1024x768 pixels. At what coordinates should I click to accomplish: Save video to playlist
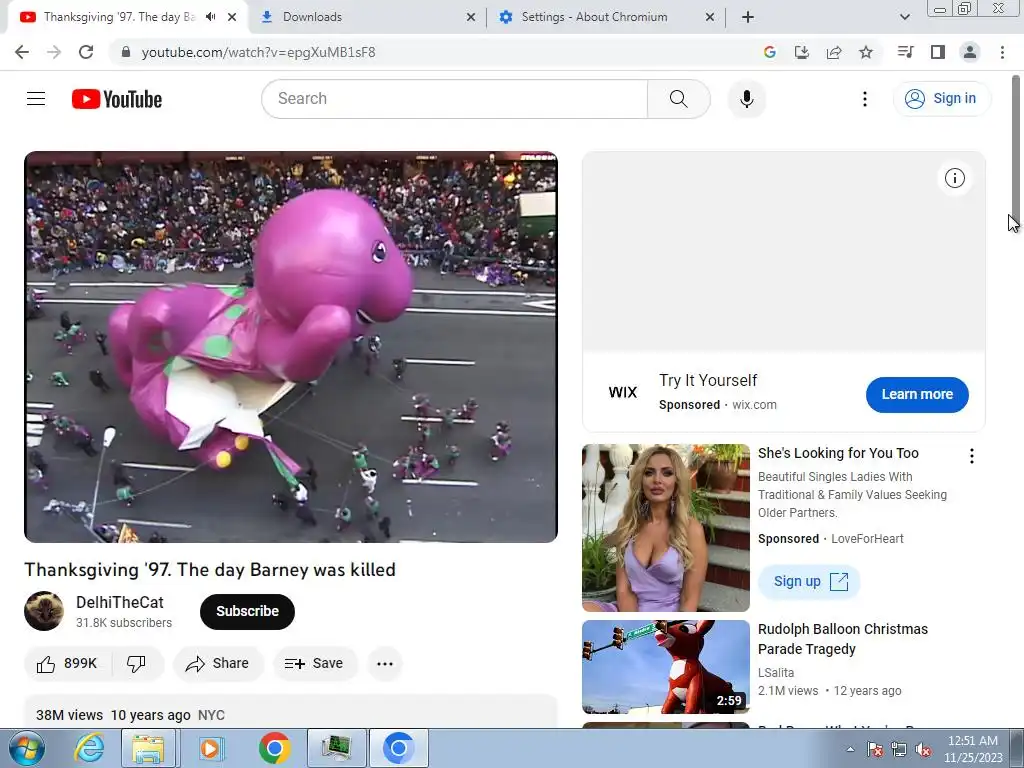(314, 664)
